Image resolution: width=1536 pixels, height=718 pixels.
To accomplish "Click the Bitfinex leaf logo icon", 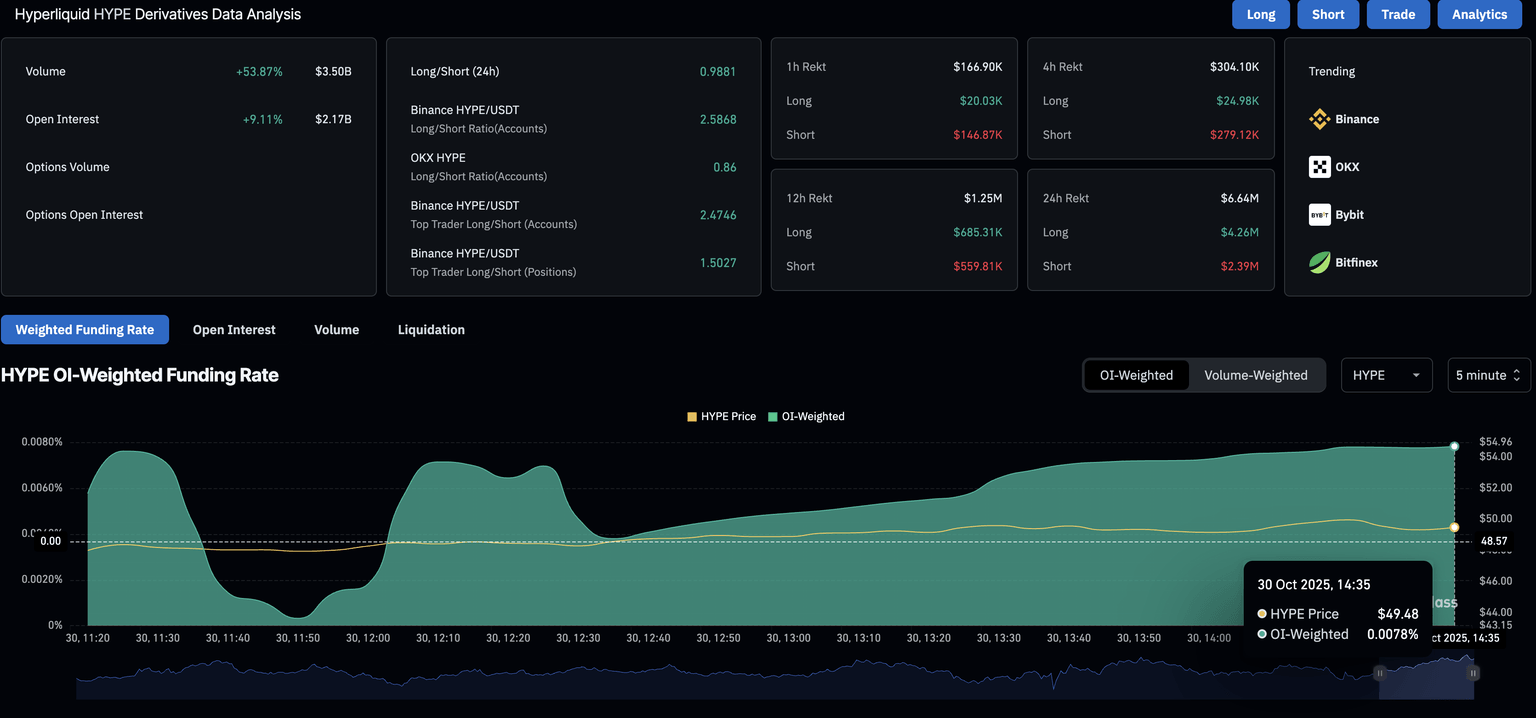I will (1319, 263).
